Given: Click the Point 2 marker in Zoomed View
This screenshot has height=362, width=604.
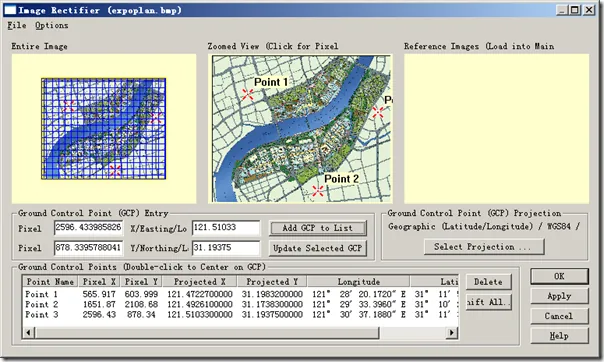Looking at the screenshot, I should pos(318,191).
